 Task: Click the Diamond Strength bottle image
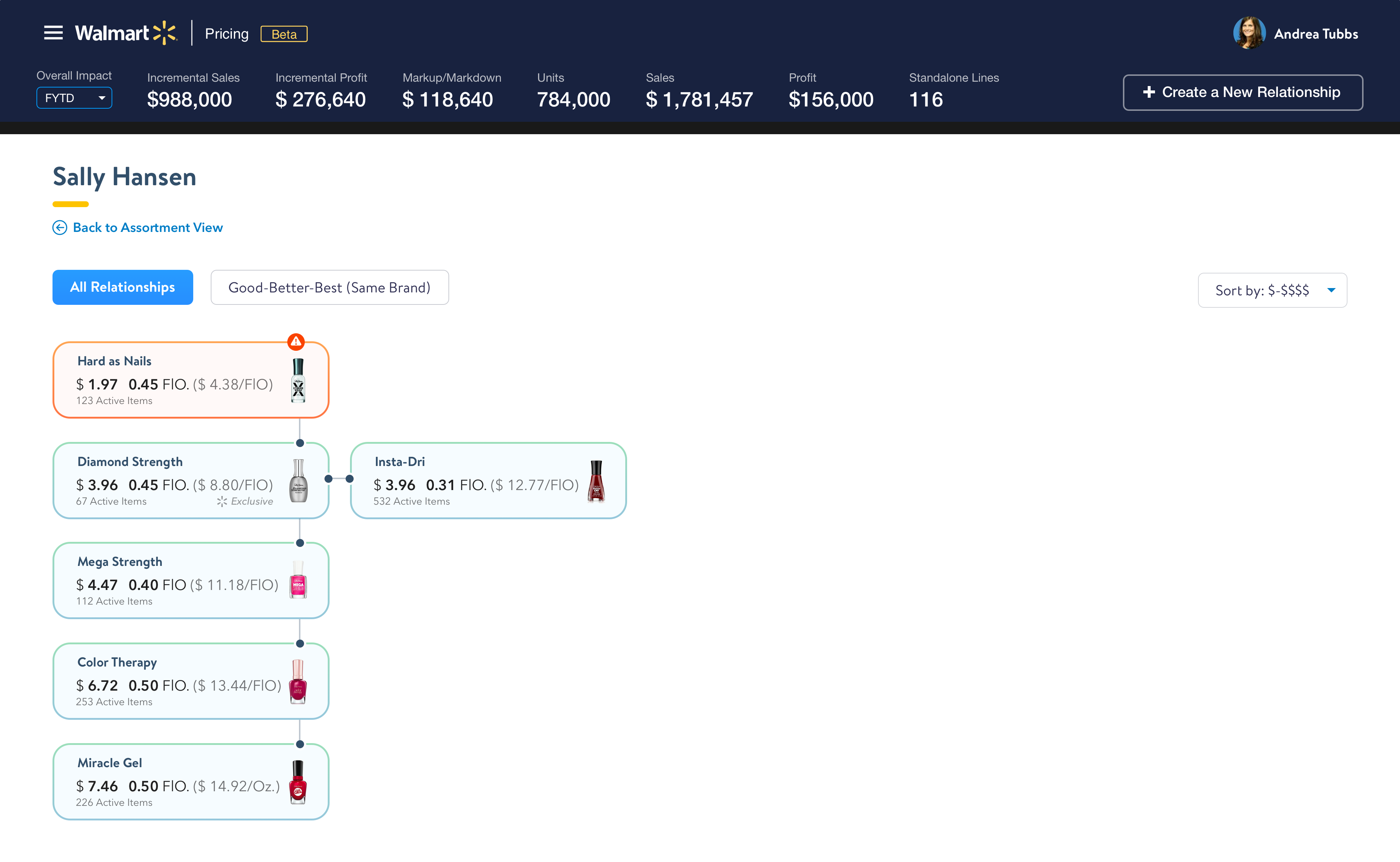298,481
